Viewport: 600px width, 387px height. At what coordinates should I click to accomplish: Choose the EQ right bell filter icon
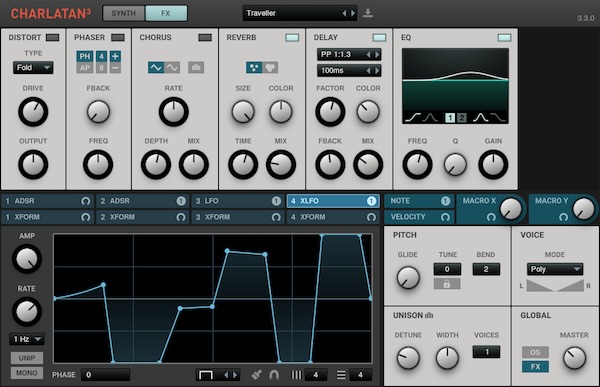(481, 118)
